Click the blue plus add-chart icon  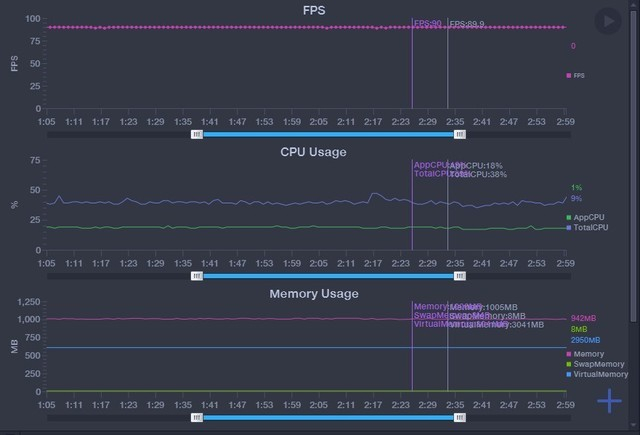coord(609,401)
